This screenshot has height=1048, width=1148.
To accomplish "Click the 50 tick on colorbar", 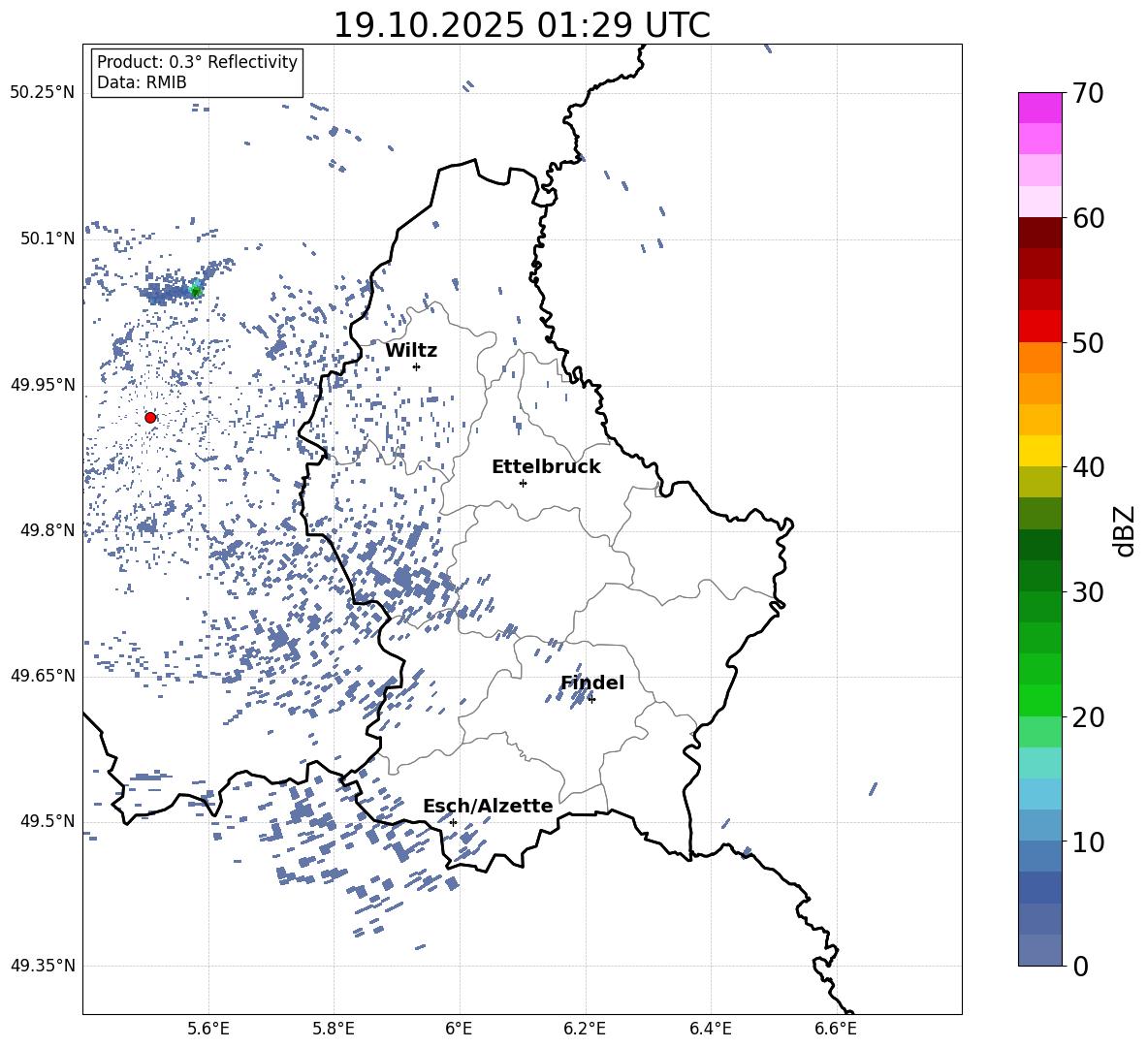I will (1087, 342).
